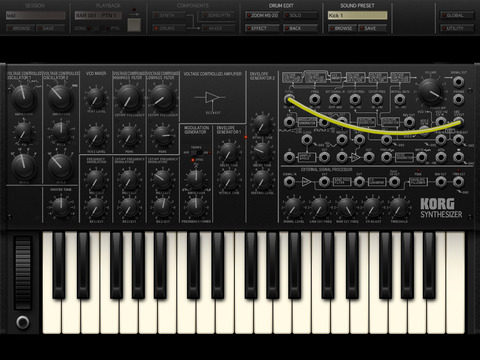The height and width of the screenshot is (360, 480).
Task: Switch to the DRUMS component
Action: (x=168, y=28)
